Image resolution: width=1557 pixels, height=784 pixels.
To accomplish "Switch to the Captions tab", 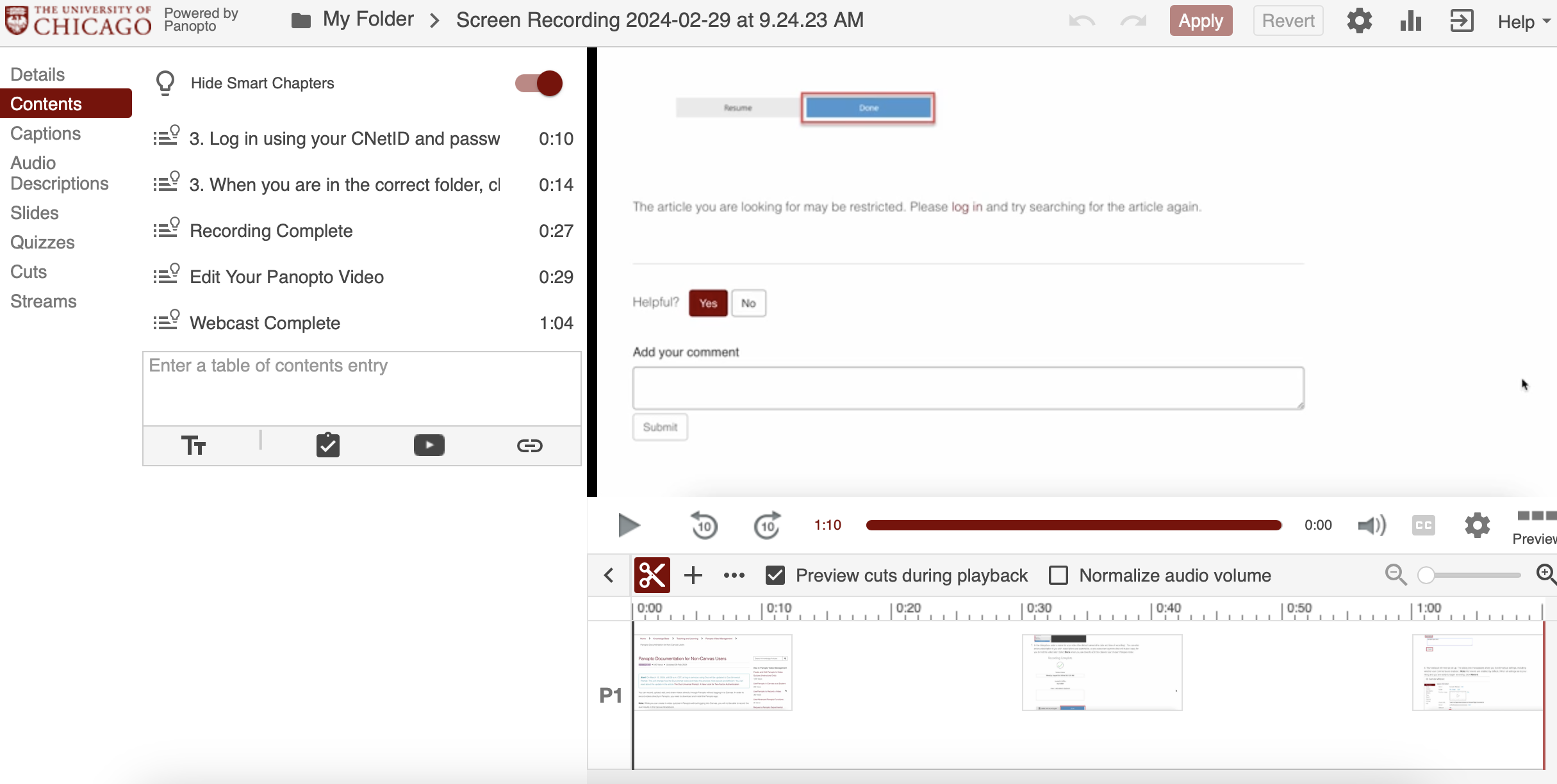I will (45, 133).
